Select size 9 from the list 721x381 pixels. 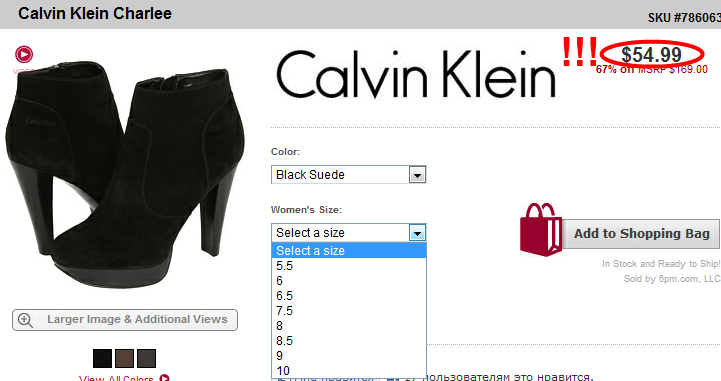pyautogui.click(x=349, y=356)
